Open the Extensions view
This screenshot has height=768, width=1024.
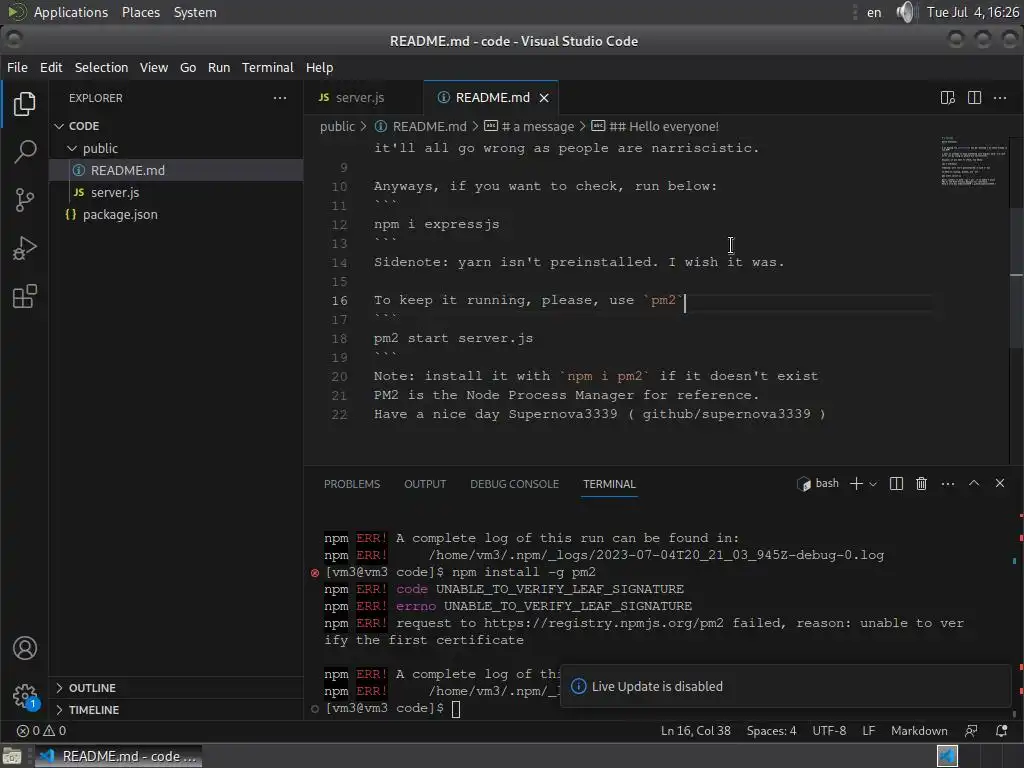click(x=24, y=296)
